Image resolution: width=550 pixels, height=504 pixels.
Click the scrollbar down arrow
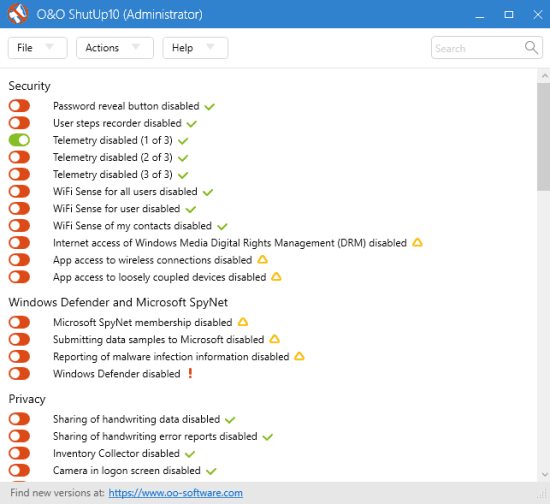(x=544, y=475)
